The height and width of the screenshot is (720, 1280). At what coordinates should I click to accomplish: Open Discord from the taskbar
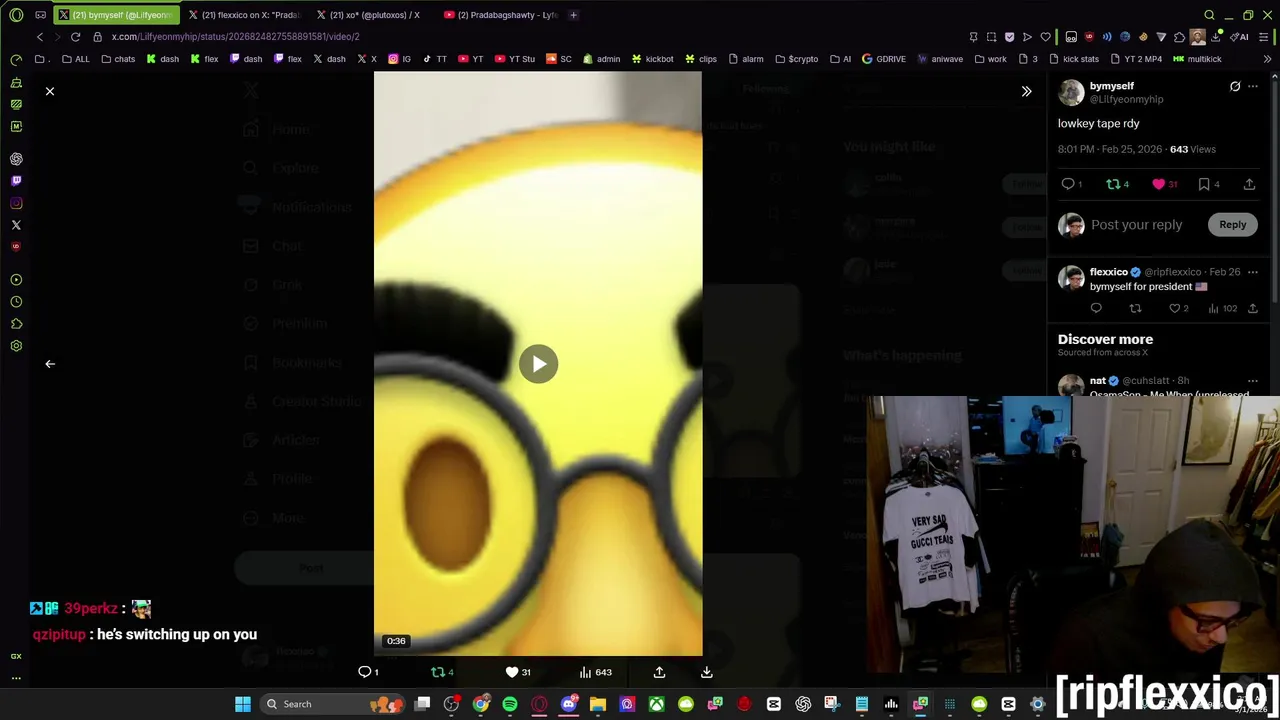pyautogui.click(x=569, y=704)
